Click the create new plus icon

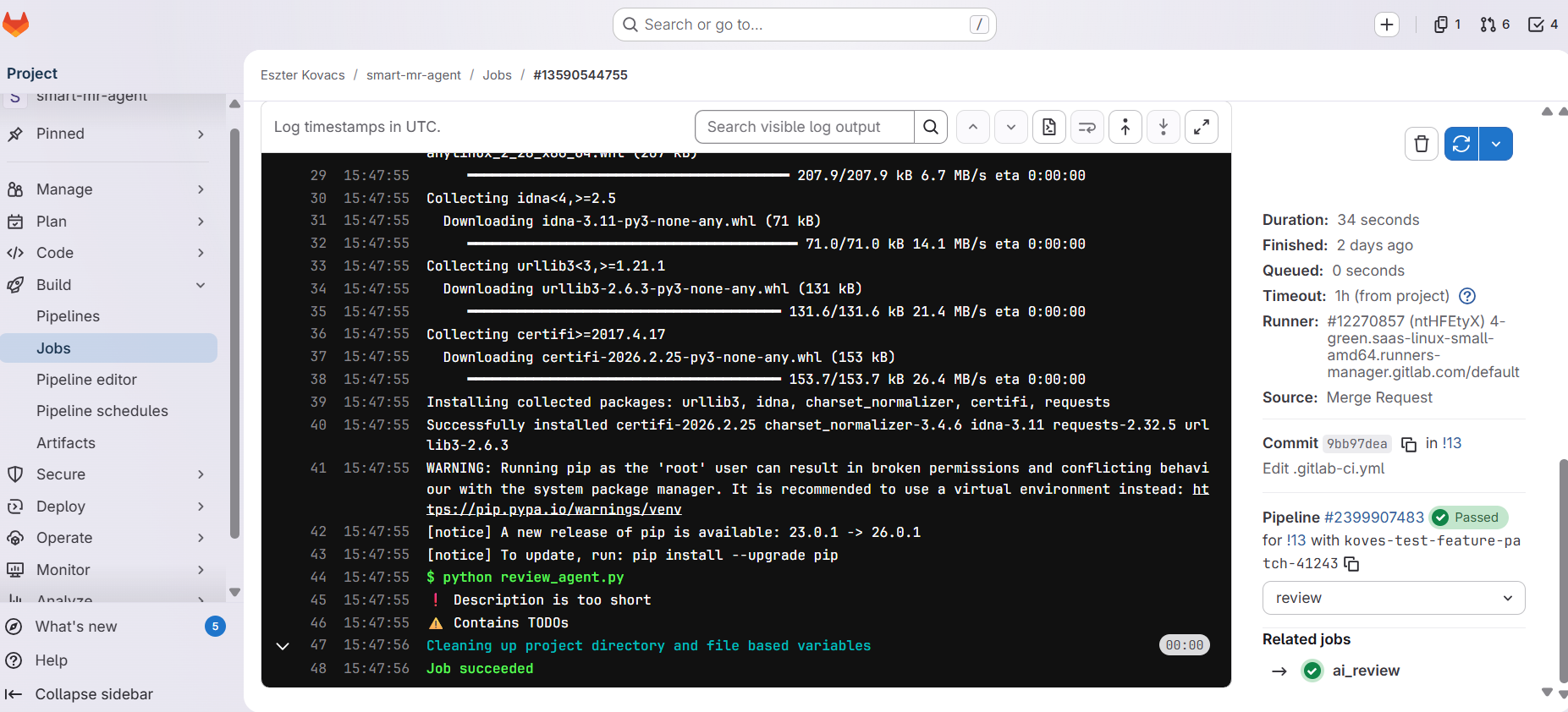(x=1387, y=25)
